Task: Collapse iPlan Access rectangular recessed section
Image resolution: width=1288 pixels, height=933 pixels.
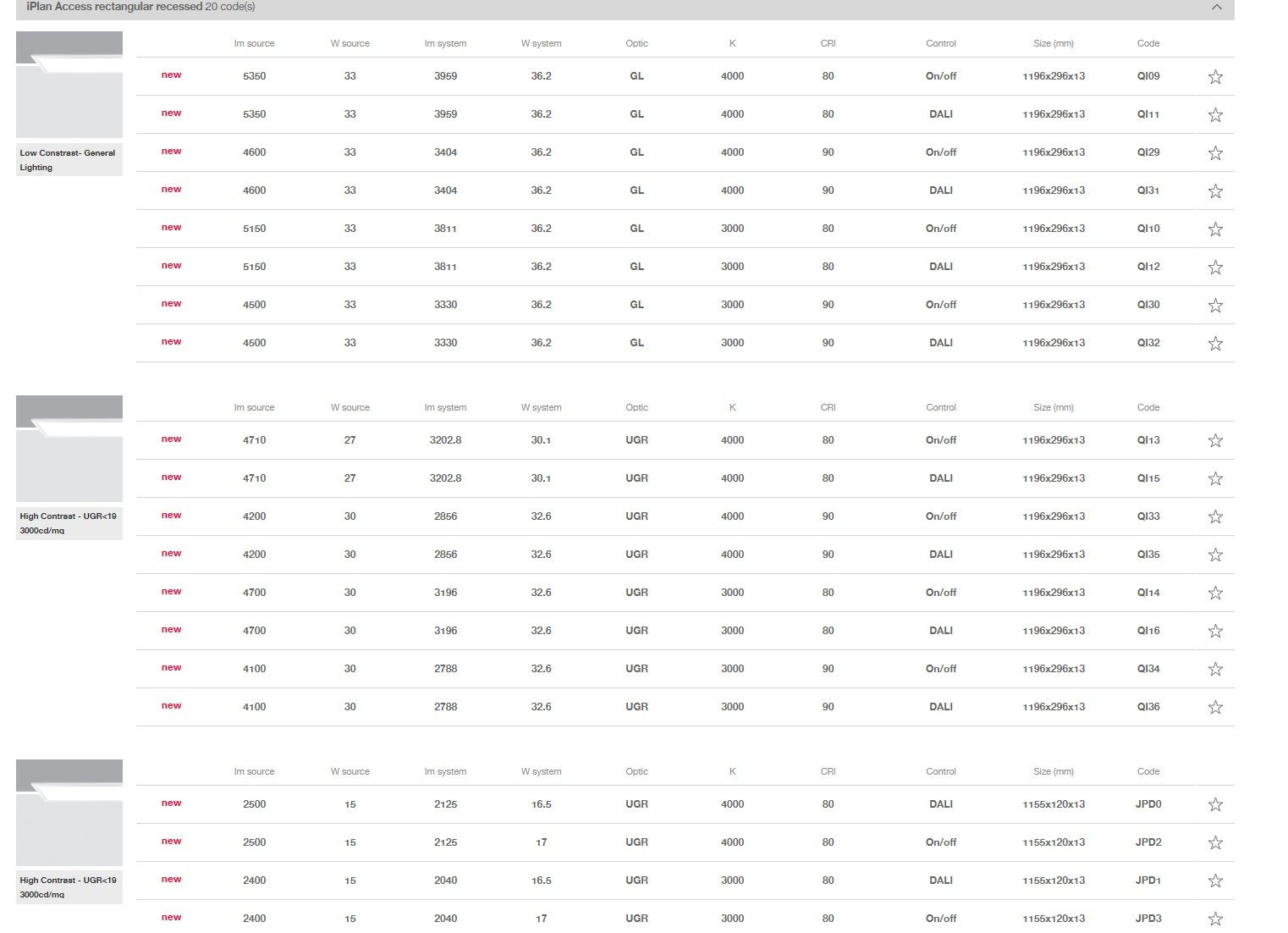Action: 1216,8
